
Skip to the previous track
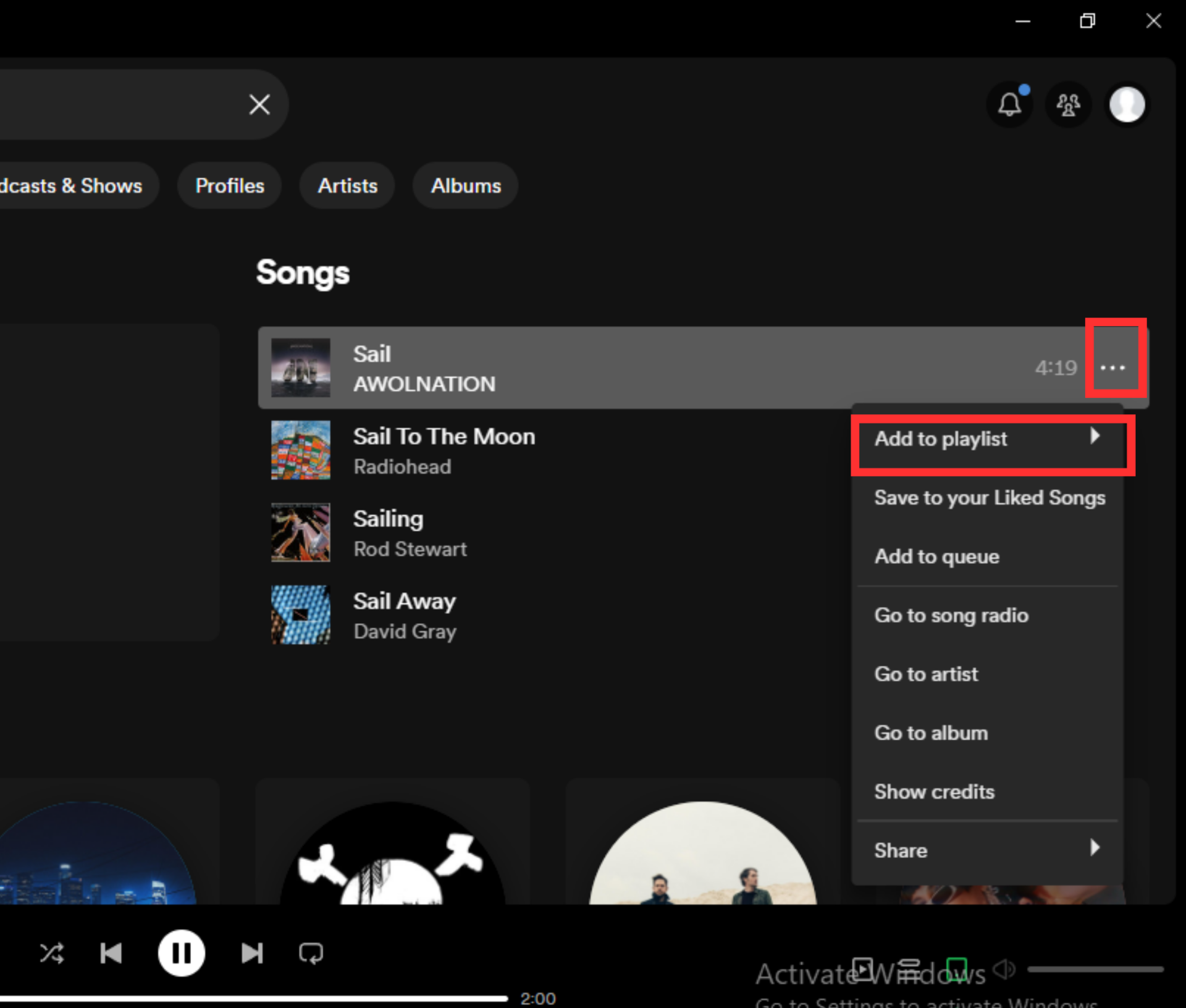pyautogui.click(x=111, y=953)
